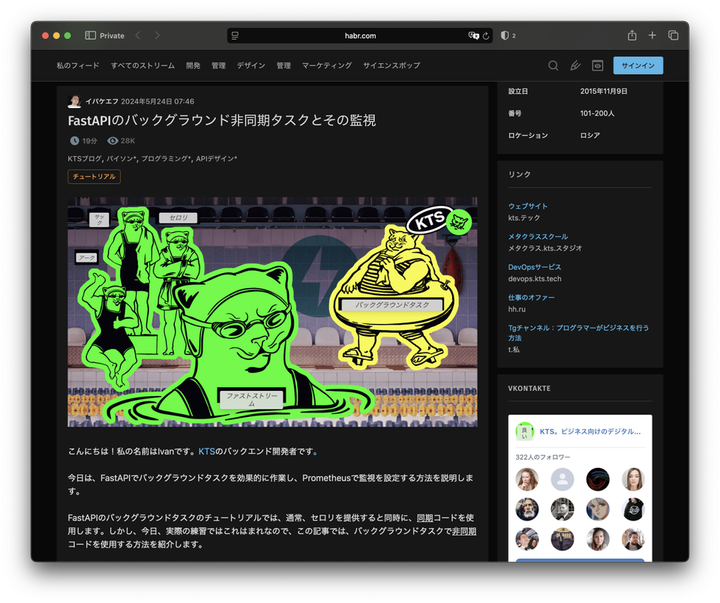
Task: Open a new tab with plus icon
Action: [x=652, y=35]
